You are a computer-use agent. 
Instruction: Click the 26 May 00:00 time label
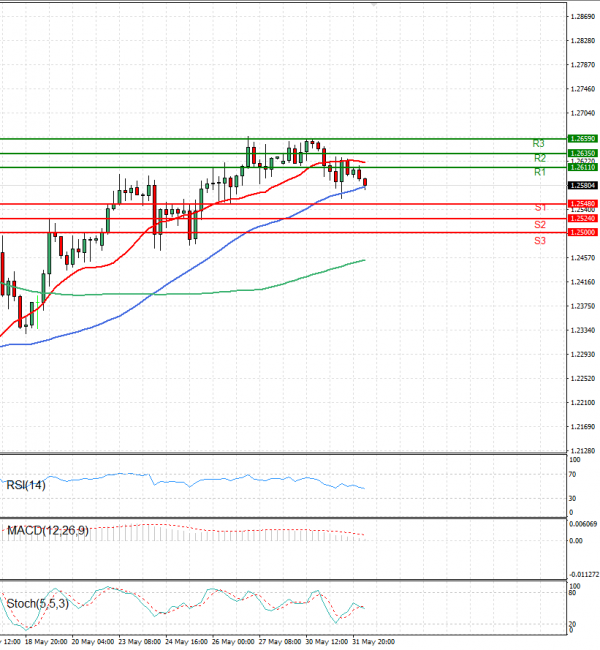(x=230, y=641)
